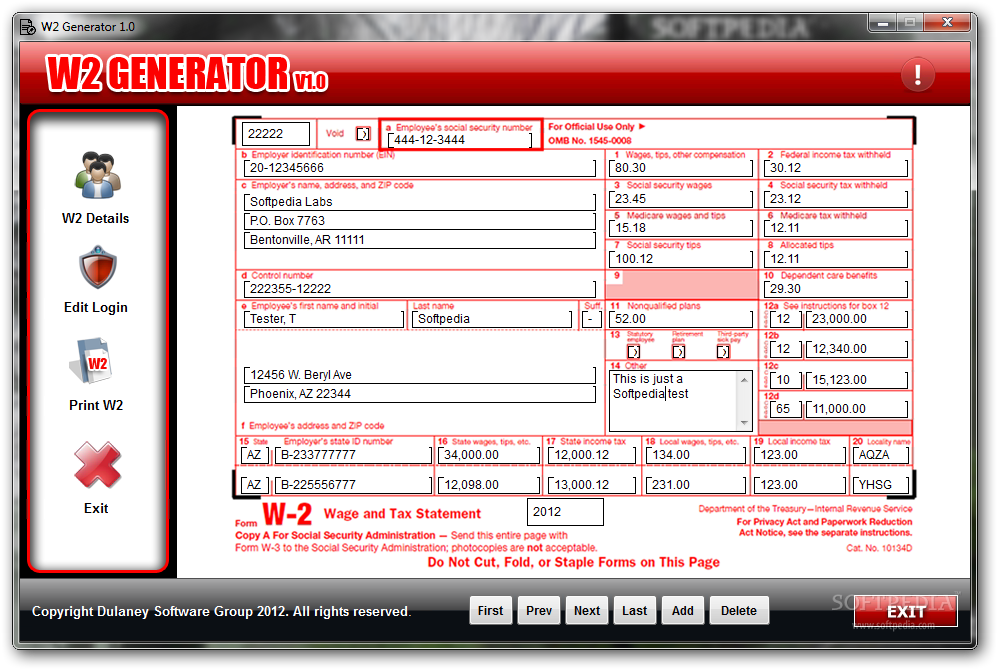Click the social security number field 444-12-3444
The image size is (998, 670).
pos(460,140)
